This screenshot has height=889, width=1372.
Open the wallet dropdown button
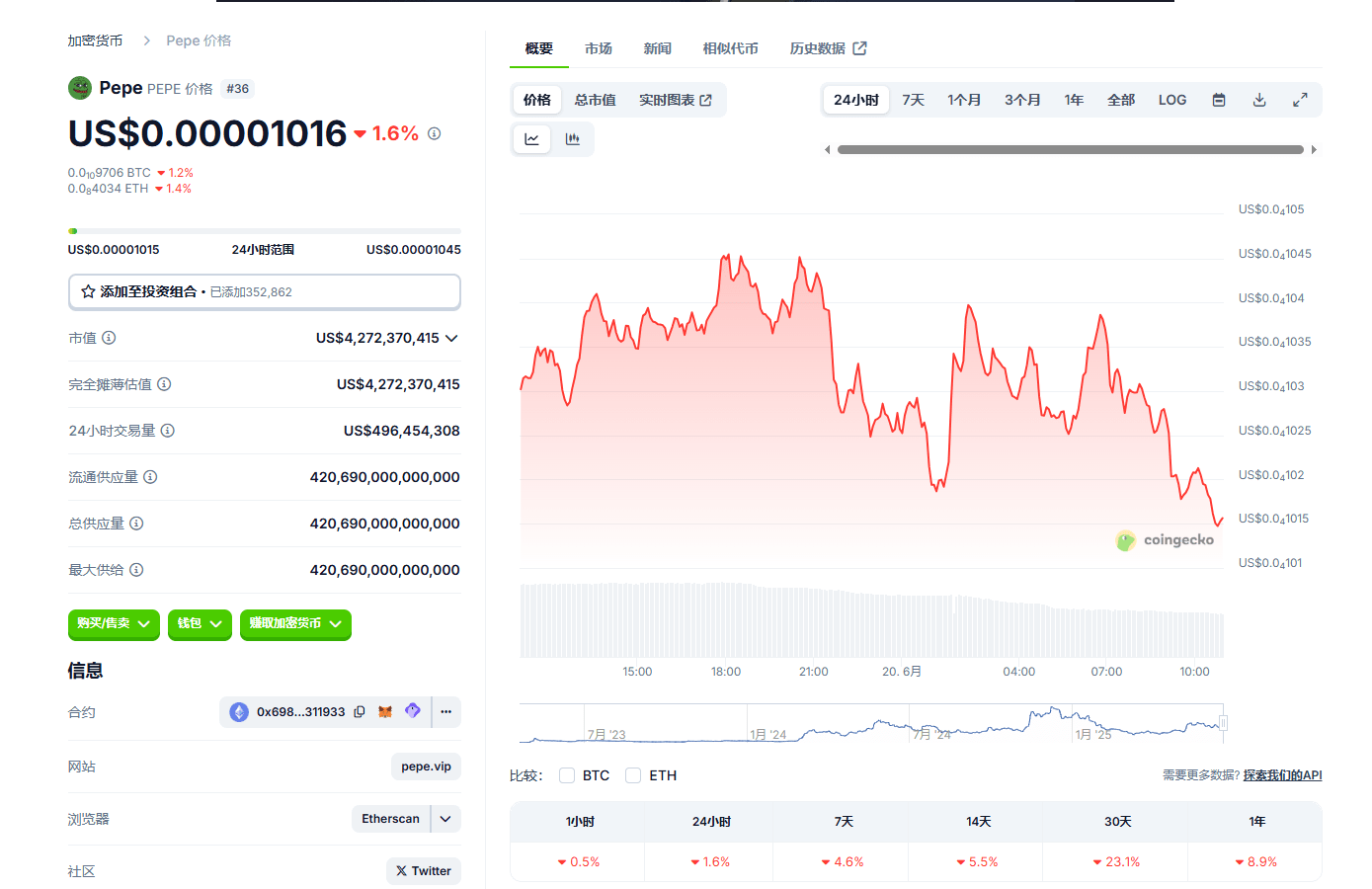click(x=200, y=624)
